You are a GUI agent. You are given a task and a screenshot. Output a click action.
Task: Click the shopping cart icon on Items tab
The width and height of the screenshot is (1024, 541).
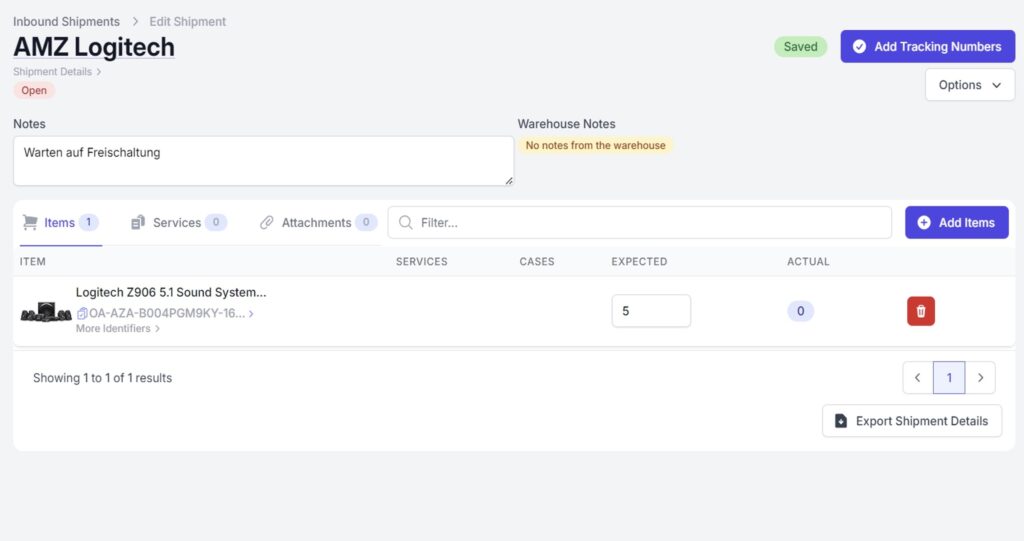[30, 222]
